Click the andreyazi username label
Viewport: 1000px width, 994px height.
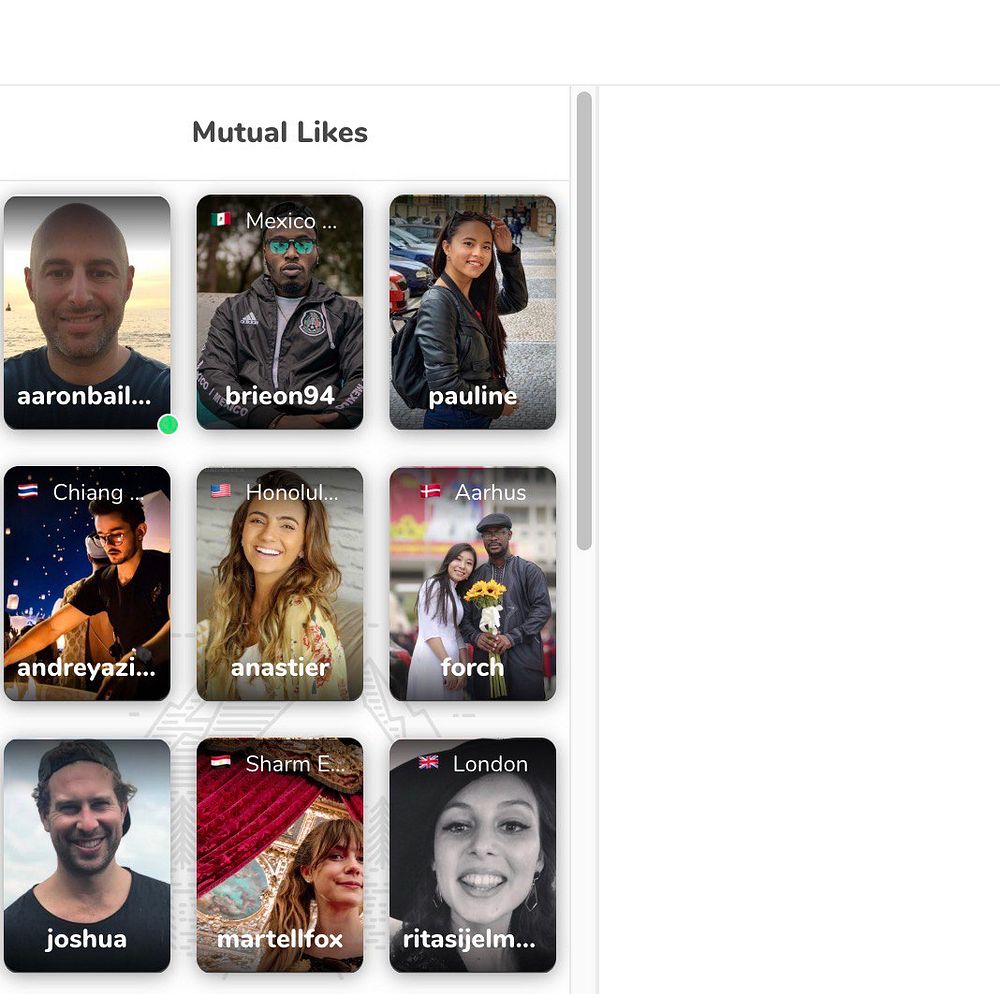tap(86, 668)
